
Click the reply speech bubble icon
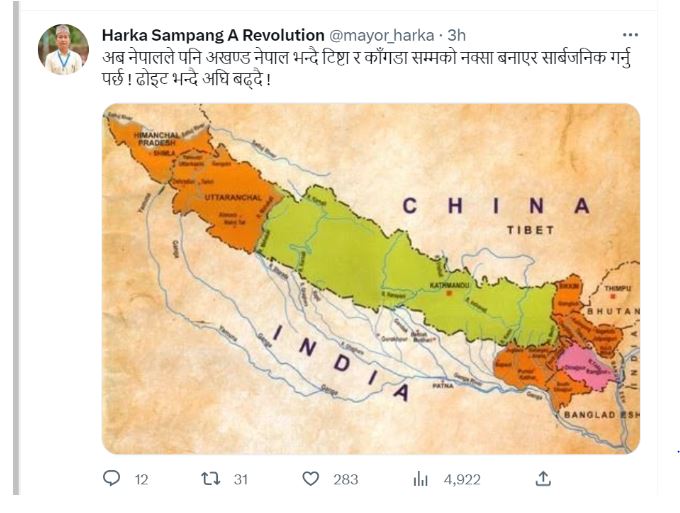(x=112, y=479)
